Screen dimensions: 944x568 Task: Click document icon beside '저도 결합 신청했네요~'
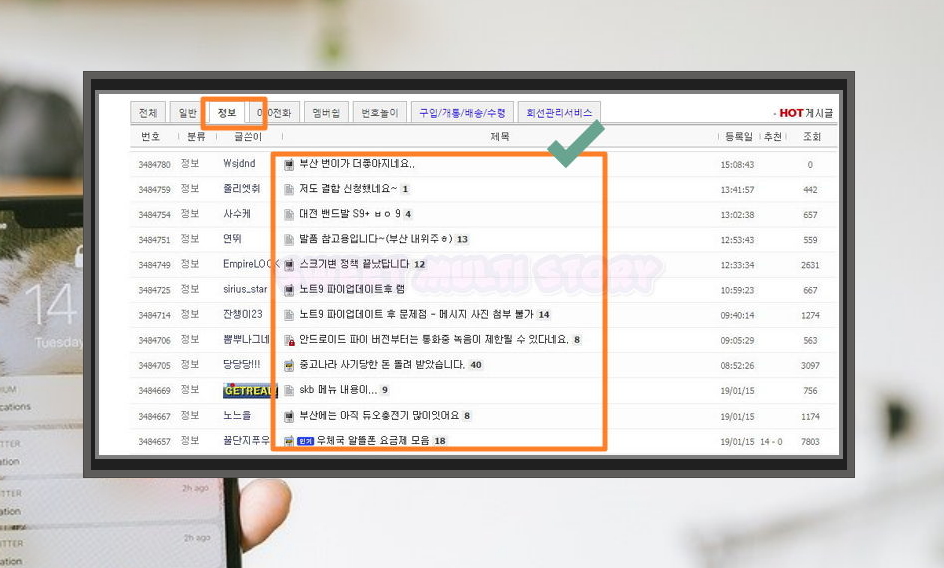(289, 189)
